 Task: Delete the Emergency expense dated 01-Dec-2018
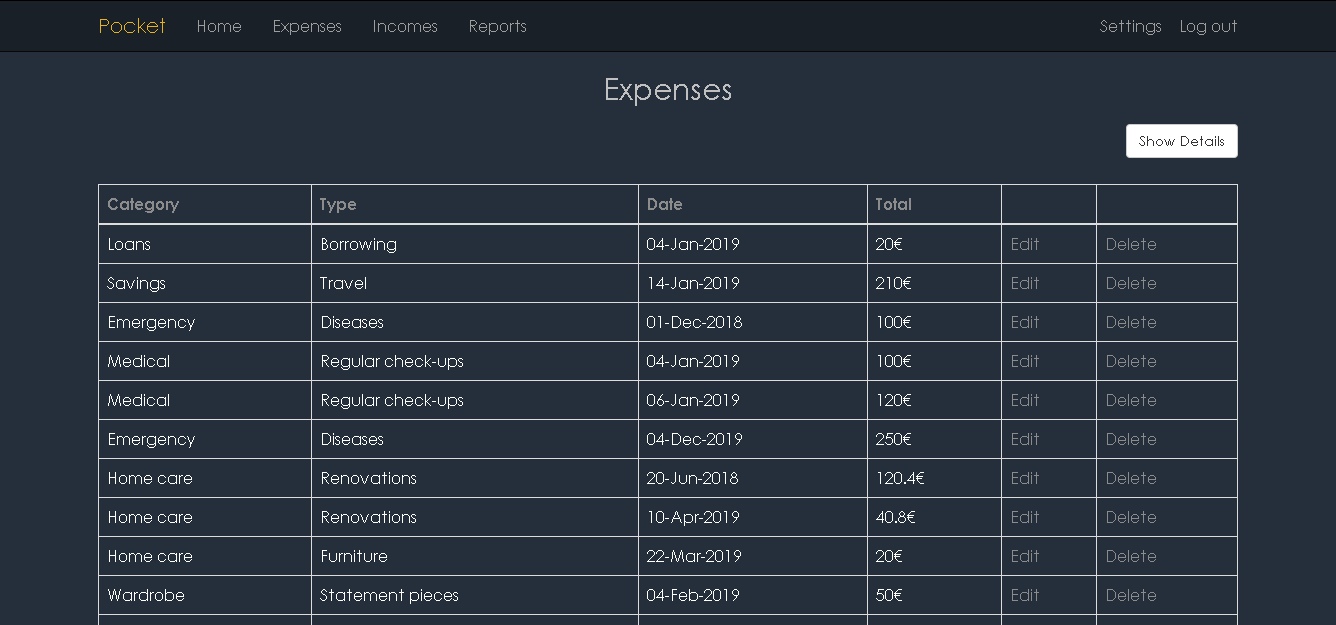pos(1131,322)
